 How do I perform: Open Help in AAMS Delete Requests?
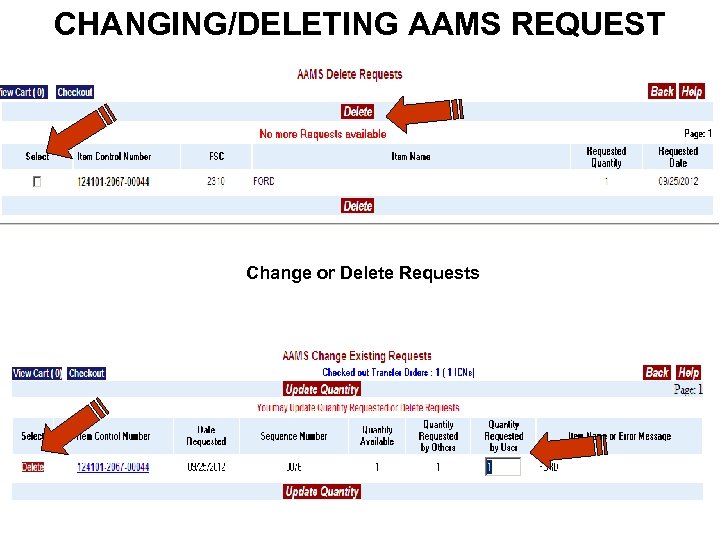tap(692, 91)
